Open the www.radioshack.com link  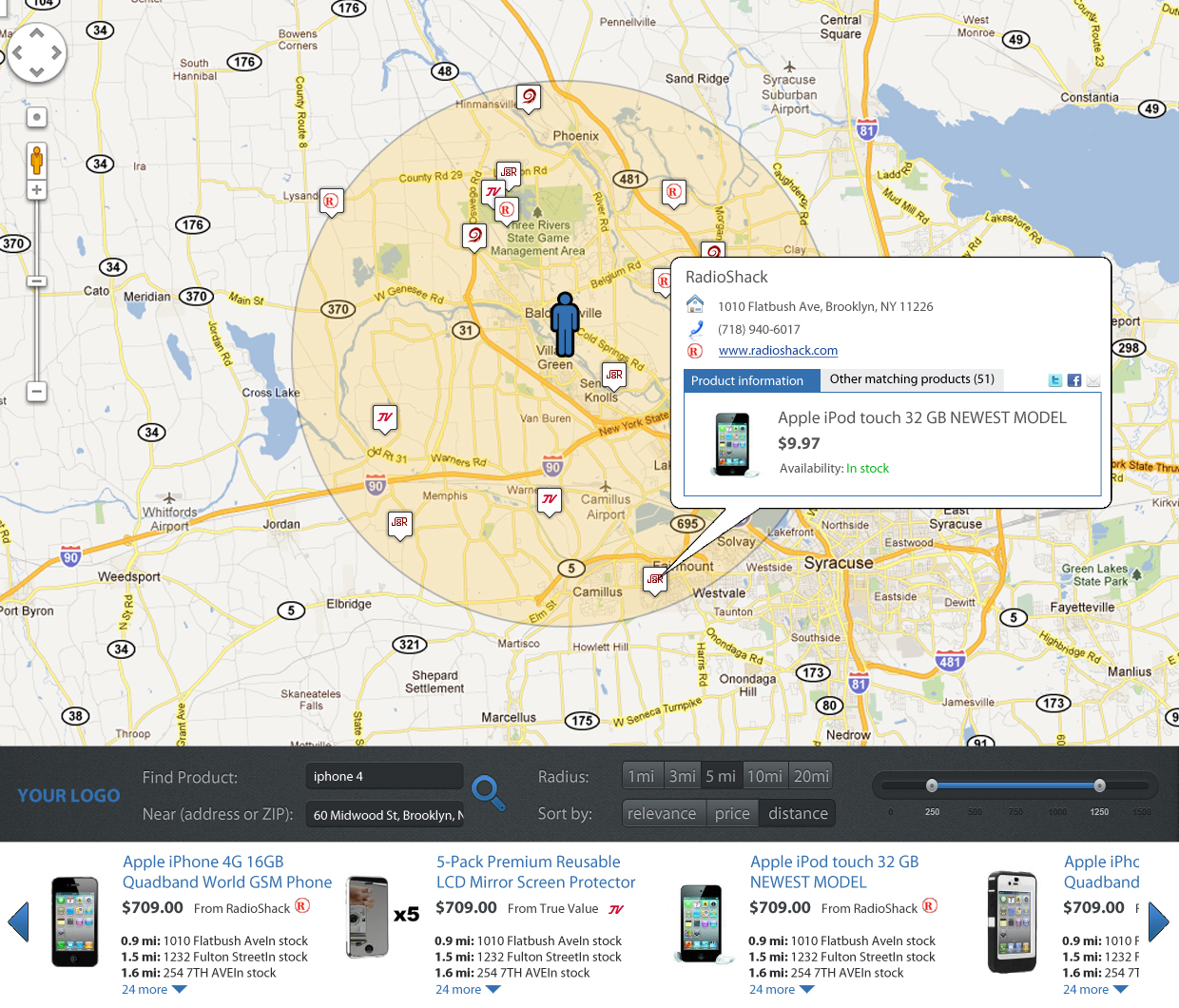(778, 350)
